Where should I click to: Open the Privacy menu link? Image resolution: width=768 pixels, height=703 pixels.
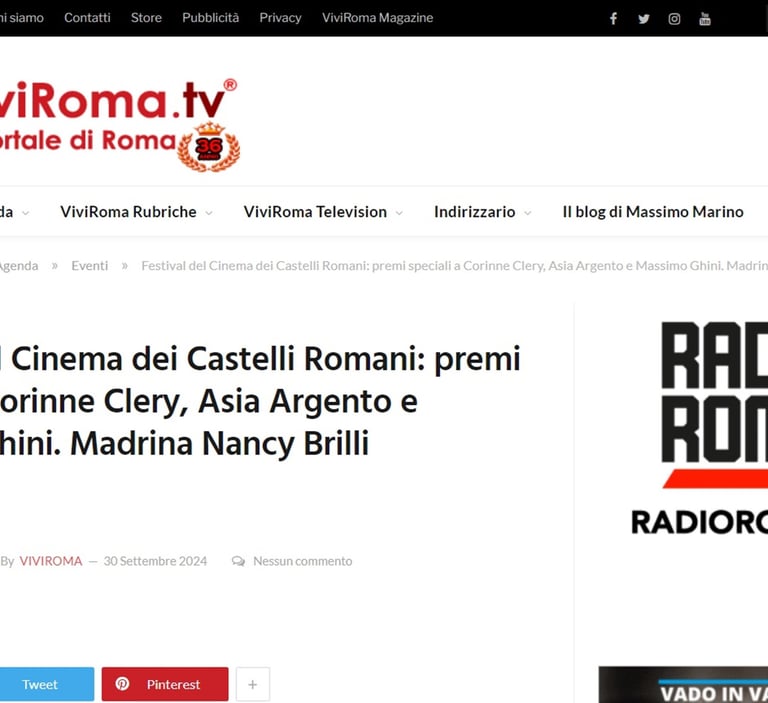point(280,18)
